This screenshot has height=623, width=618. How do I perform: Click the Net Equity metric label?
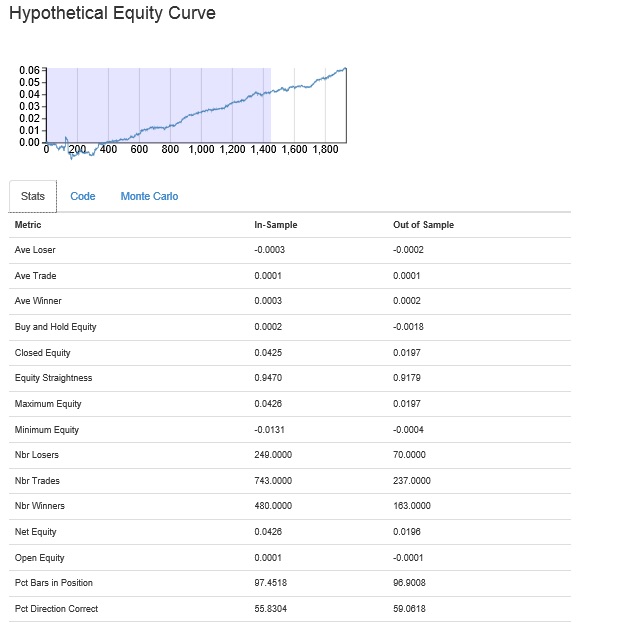pyautogui.click(x=36, y=532)
